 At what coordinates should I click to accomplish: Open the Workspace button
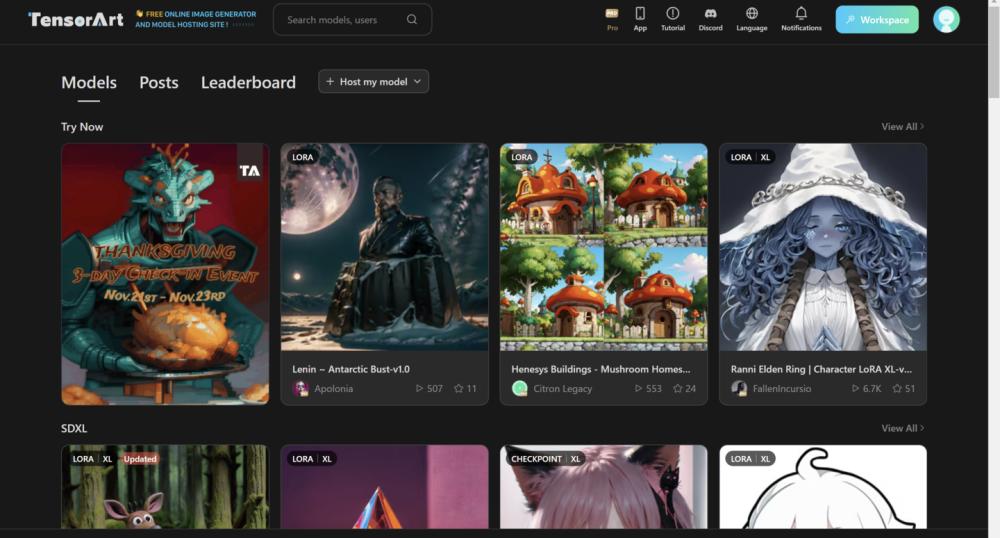877,20
